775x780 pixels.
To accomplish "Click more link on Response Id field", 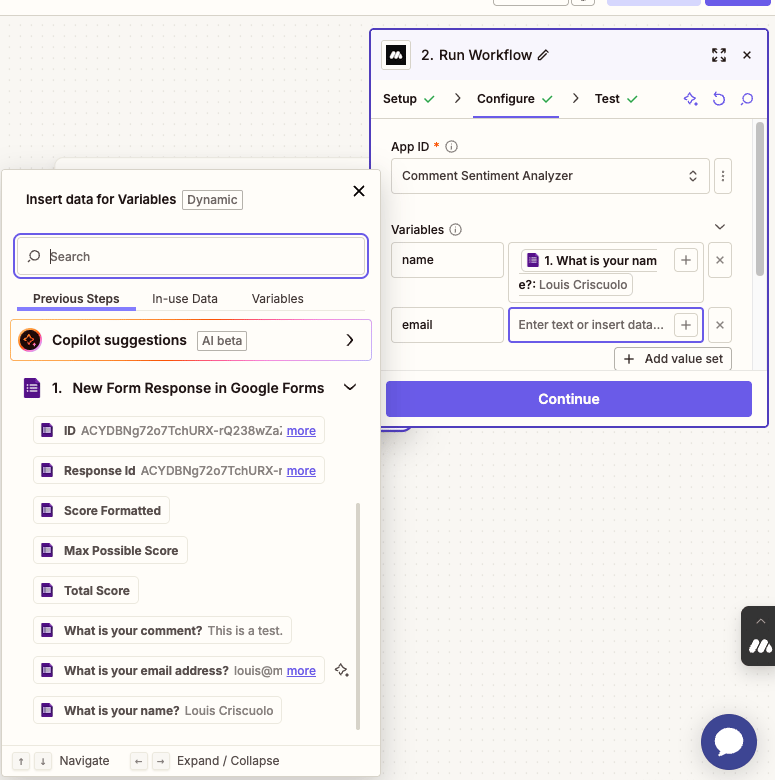I will click(301, 471).
